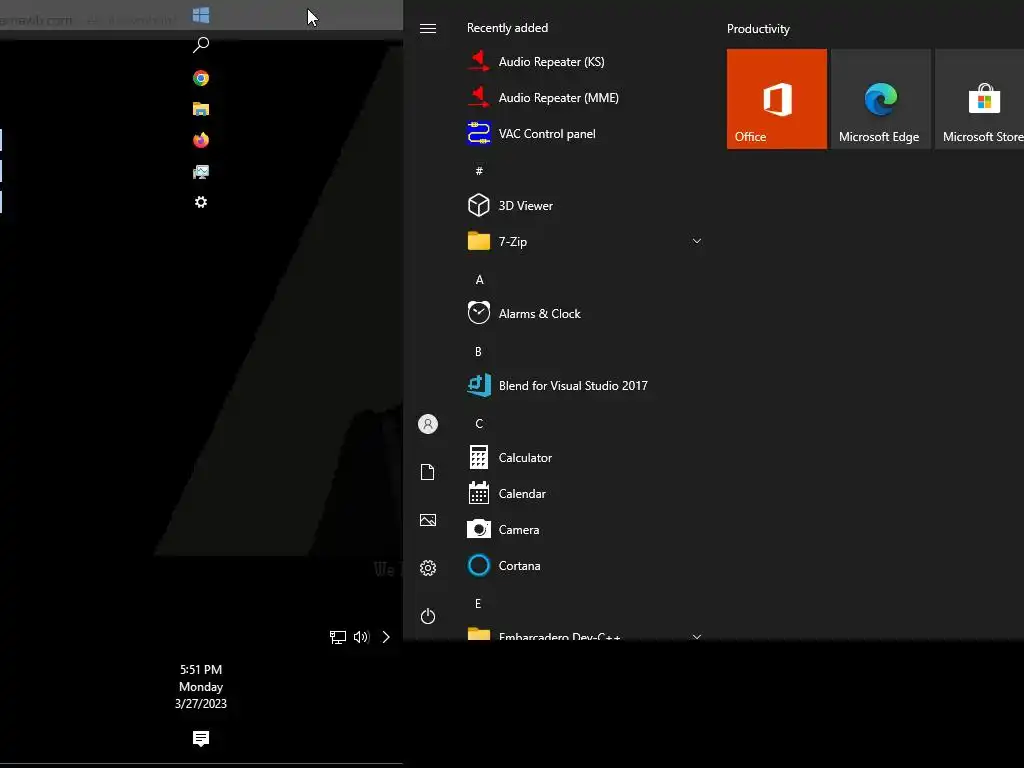This screenshot has height=768, width=1024.
Task: Open Alarms & Clock
Action: click(x=584, y=313)
